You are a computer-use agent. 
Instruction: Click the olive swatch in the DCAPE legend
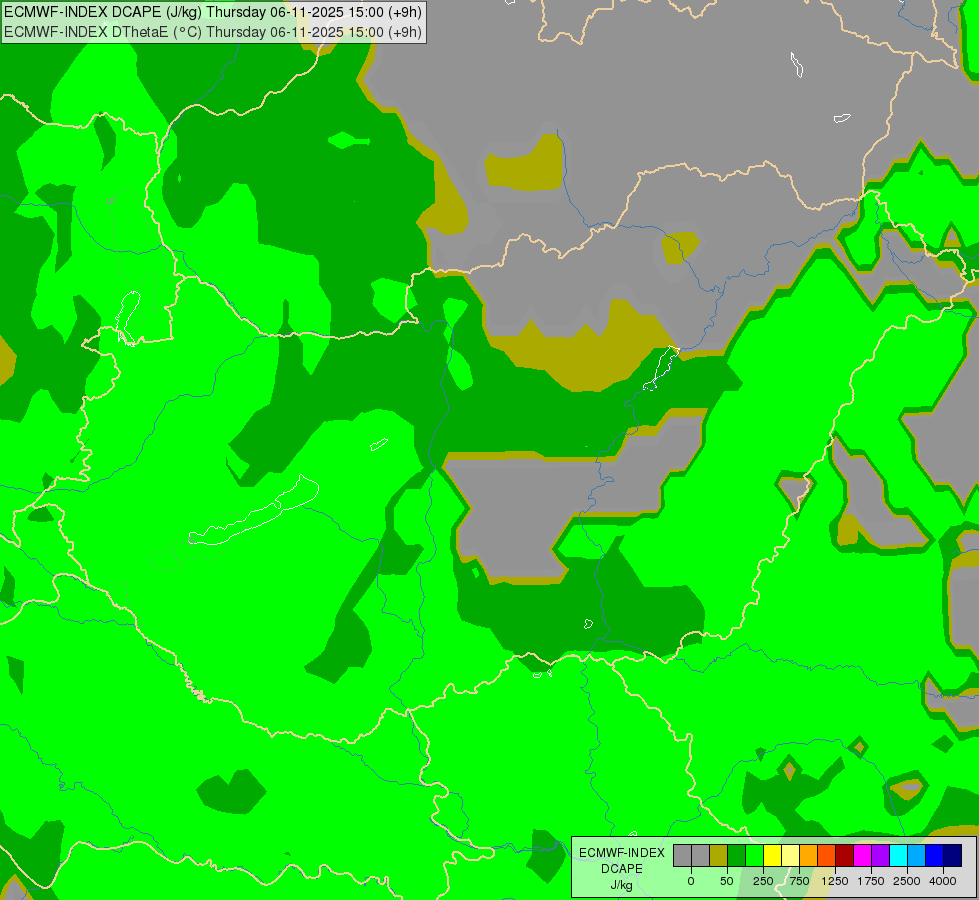point(718,856)
